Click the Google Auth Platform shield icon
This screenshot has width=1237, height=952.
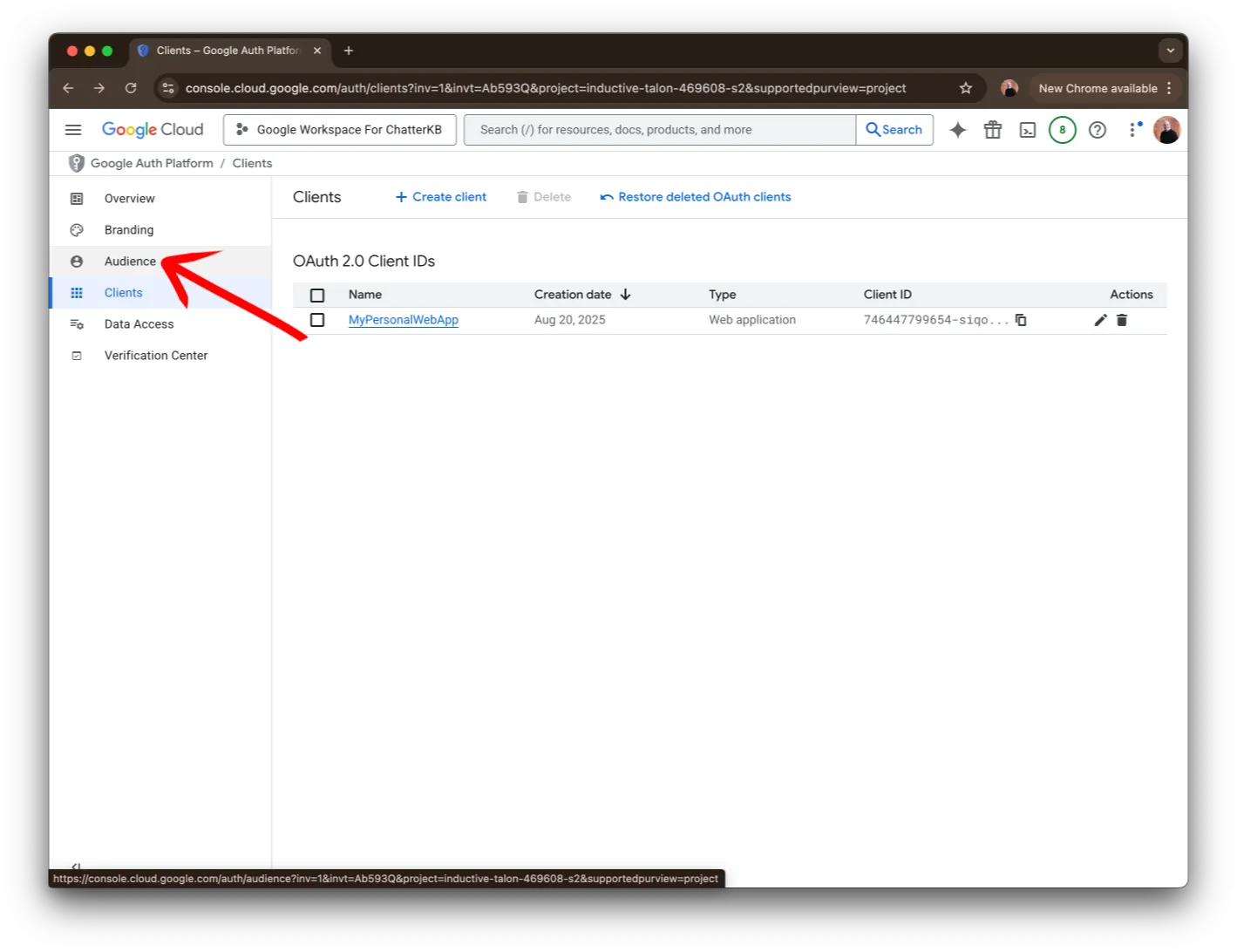point(77,163)
